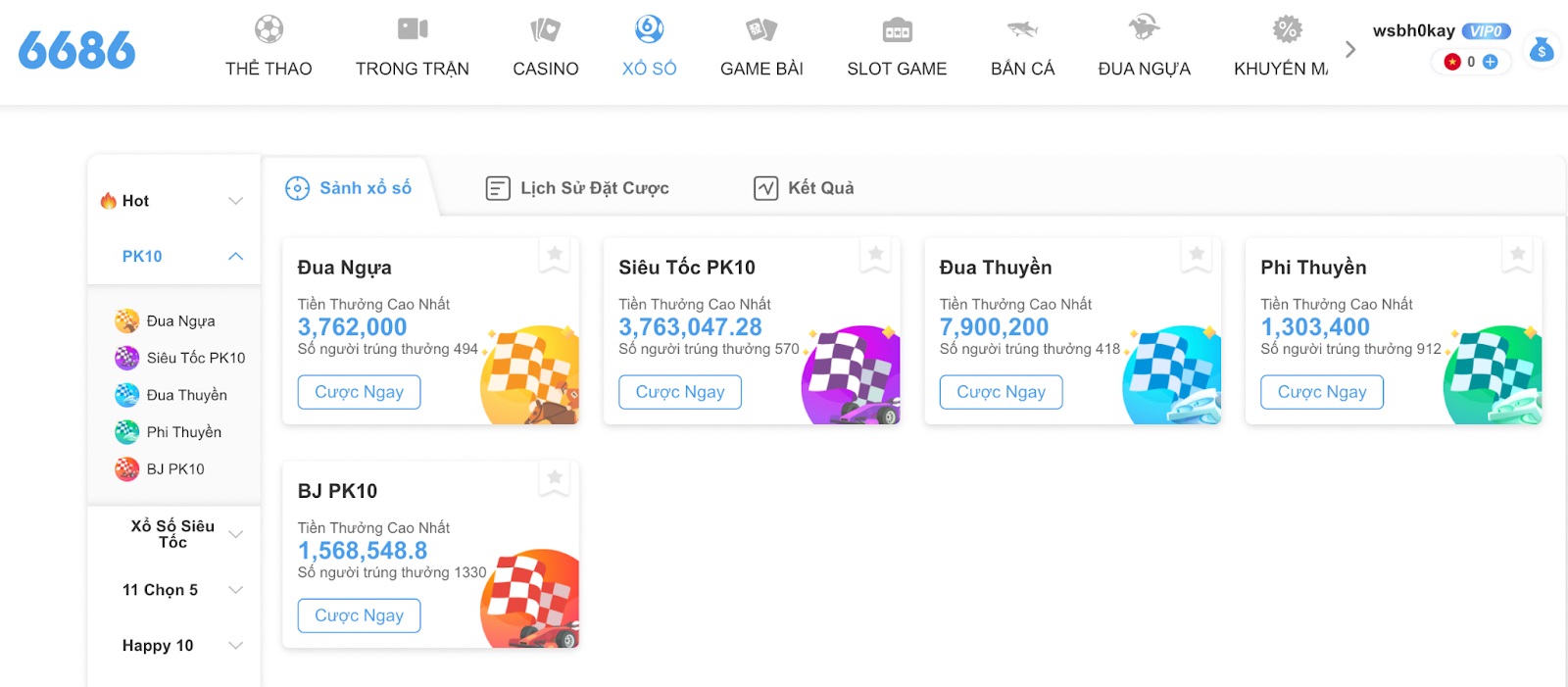
Task: Open the money bag wallet icon
Action: click(1542, 48)
